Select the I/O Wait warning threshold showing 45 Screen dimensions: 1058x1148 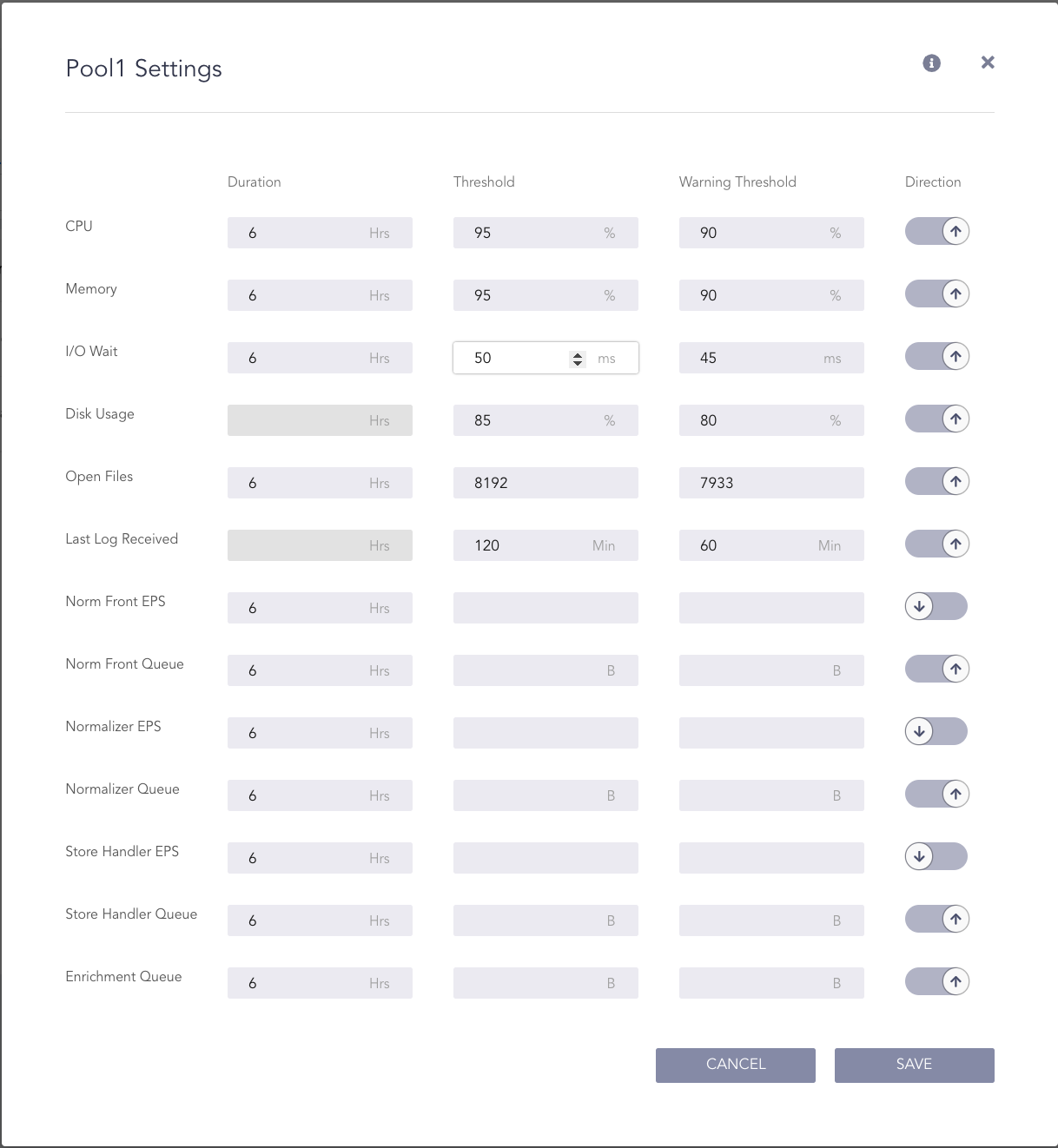pos(771,357)
